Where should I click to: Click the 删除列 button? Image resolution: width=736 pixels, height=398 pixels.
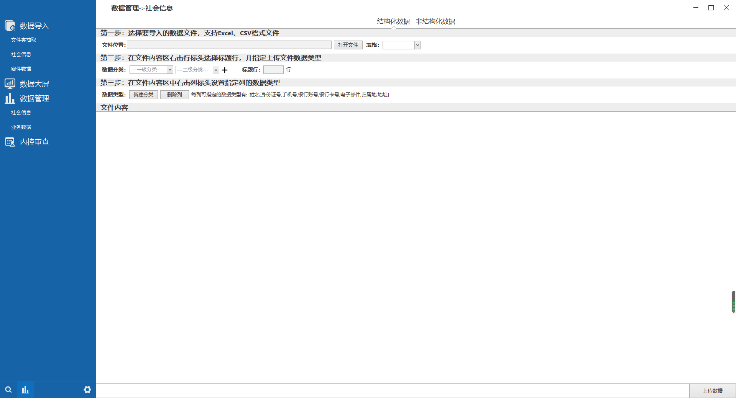[x=174, y=94]
